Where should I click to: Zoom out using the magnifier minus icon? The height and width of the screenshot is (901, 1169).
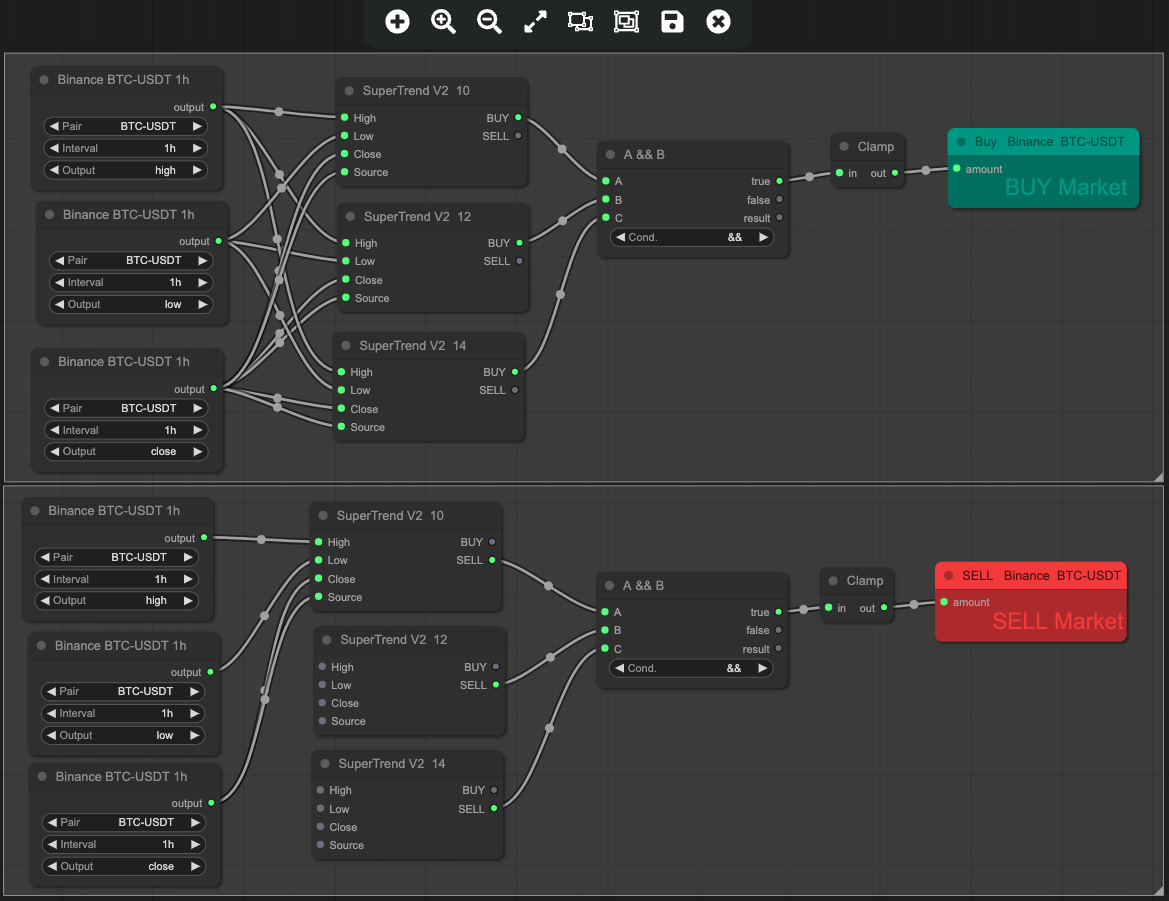[489, 21]
